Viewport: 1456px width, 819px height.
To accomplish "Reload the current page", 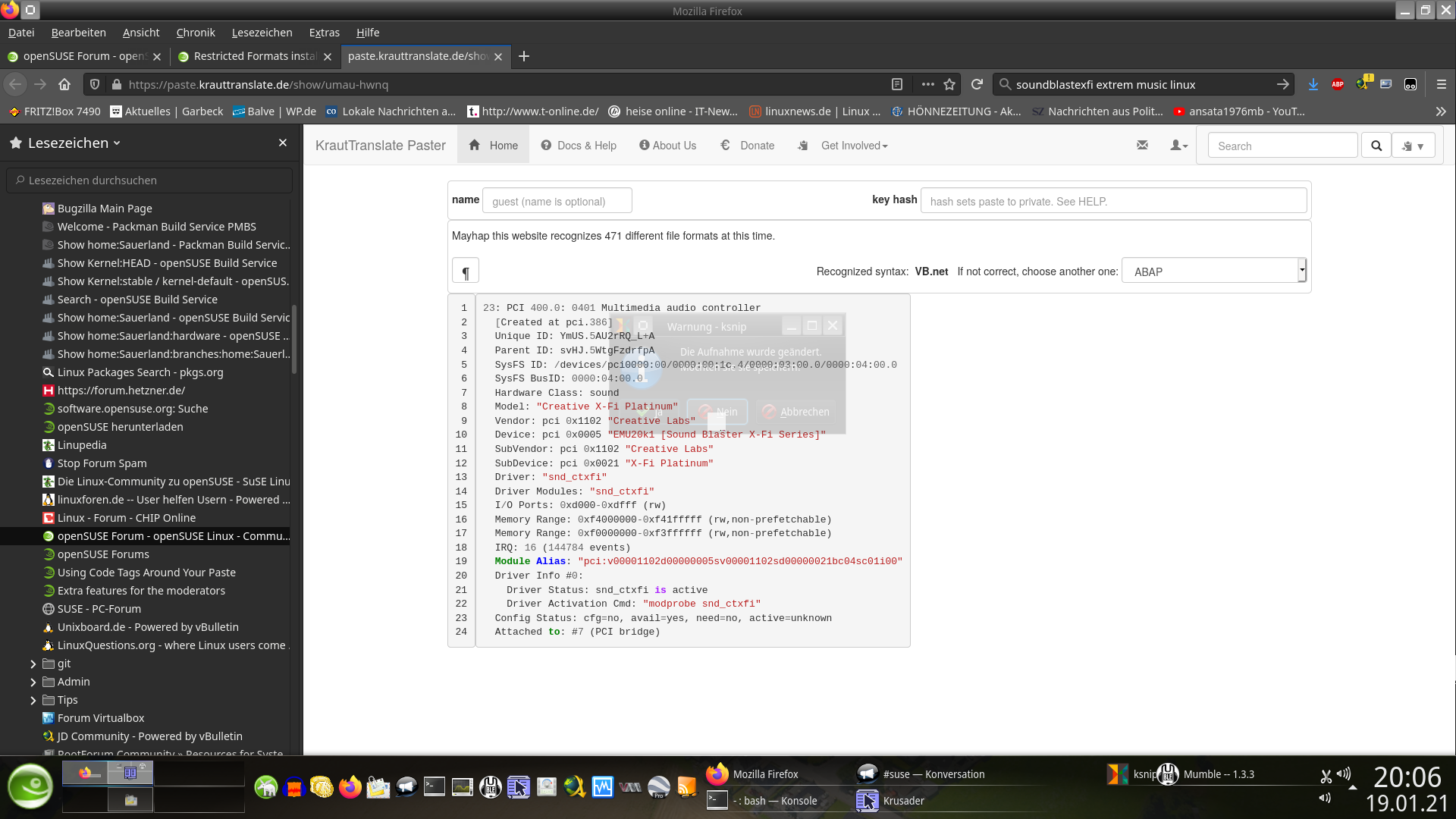I will pyautogui.click(x=977, y=84).
